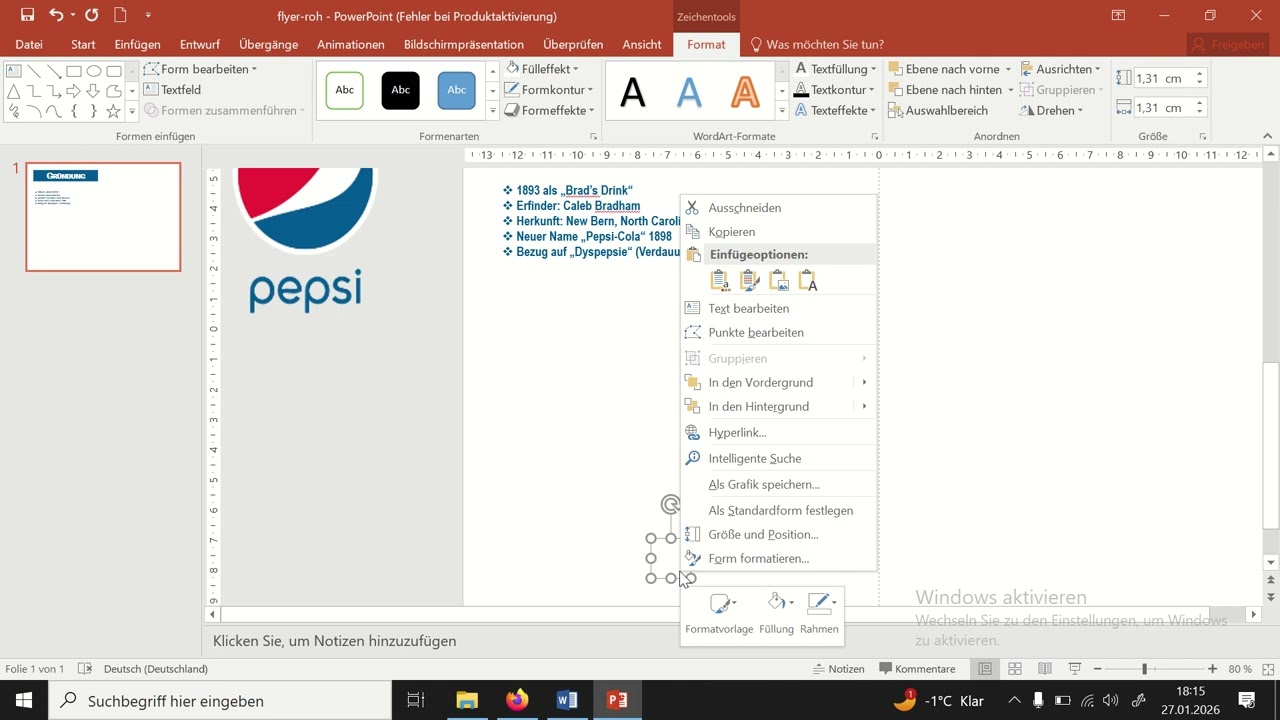Open Texteffekte dropdown

pos(835,111)
